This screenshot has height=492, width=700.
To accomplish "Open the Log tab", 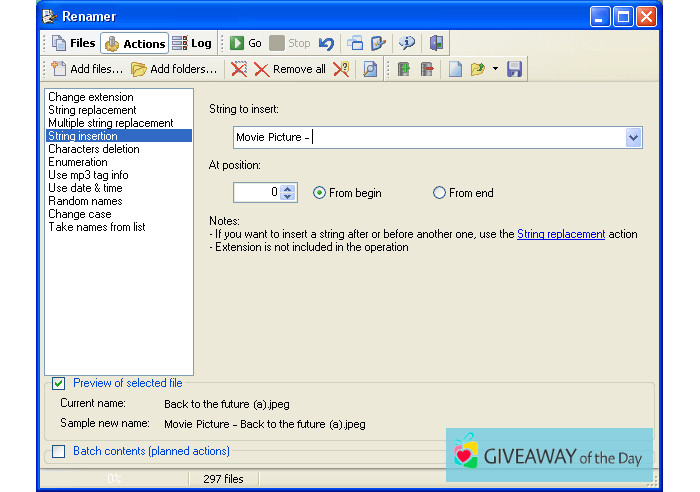I will pyautogui.click(x=192, y=43).
